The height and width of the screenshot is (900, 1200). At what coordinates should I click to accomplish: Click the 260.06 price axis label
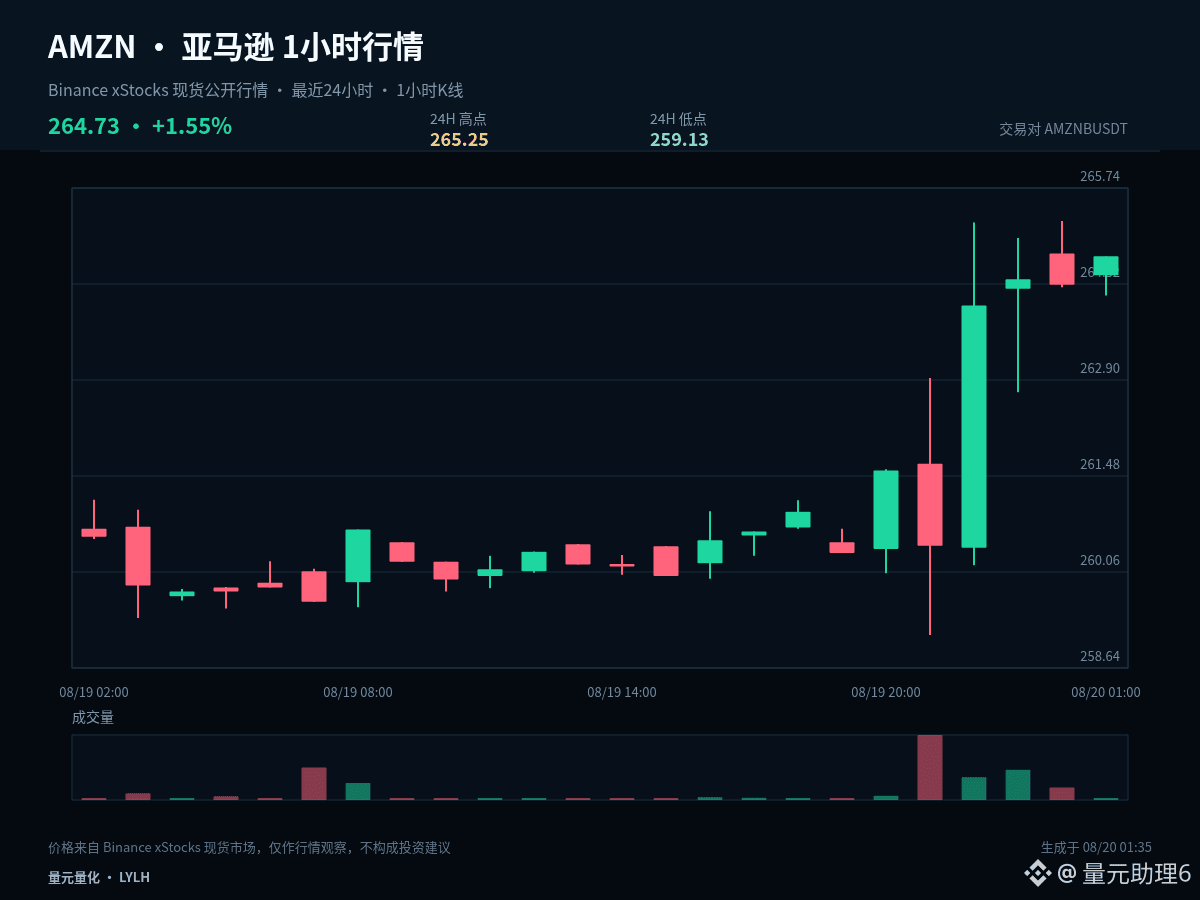tap(1100, 560)
